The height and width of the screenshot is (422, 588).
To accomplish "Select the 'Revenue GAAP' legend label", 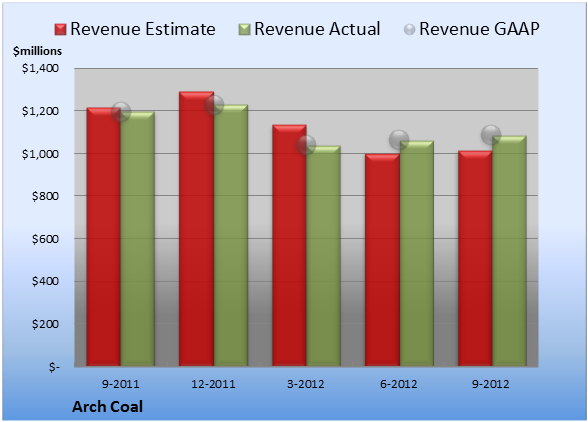I will click(479, 29).
